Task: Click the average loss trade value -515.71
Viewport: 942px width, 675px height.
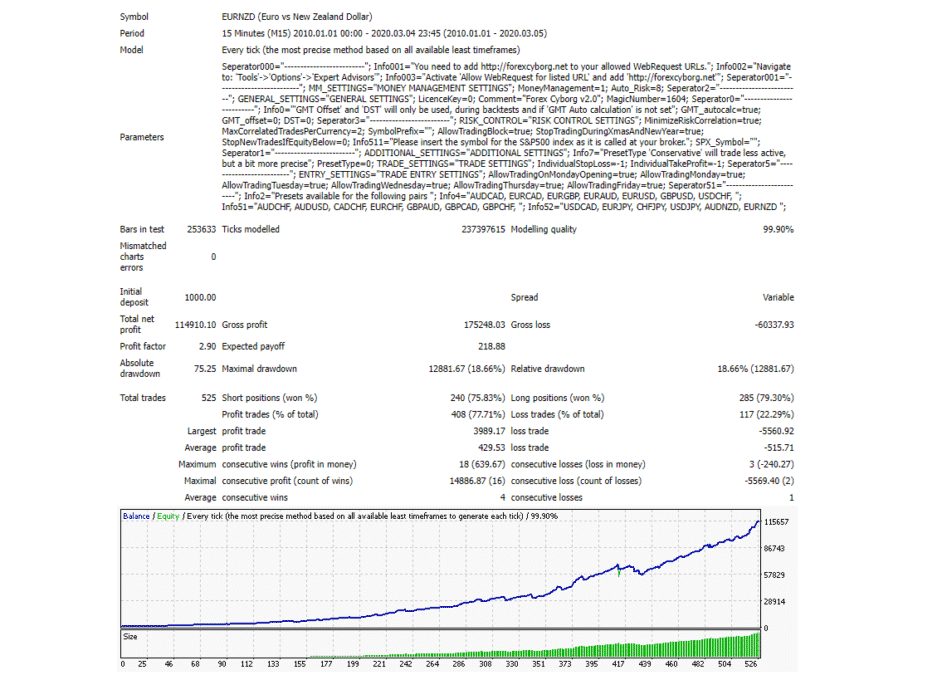Action: [779, 448]
